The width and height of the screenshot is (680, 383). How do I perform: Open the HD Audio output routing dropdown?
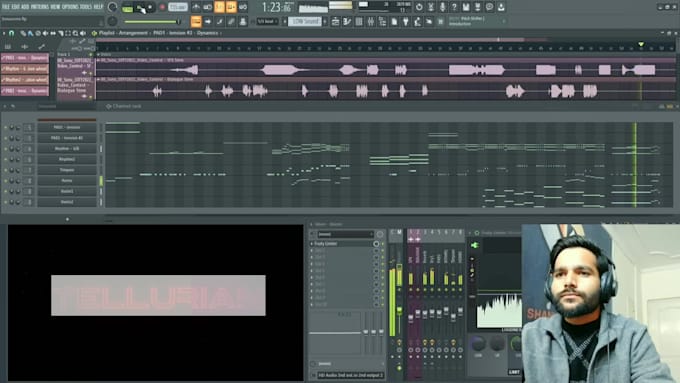(350, 375)
